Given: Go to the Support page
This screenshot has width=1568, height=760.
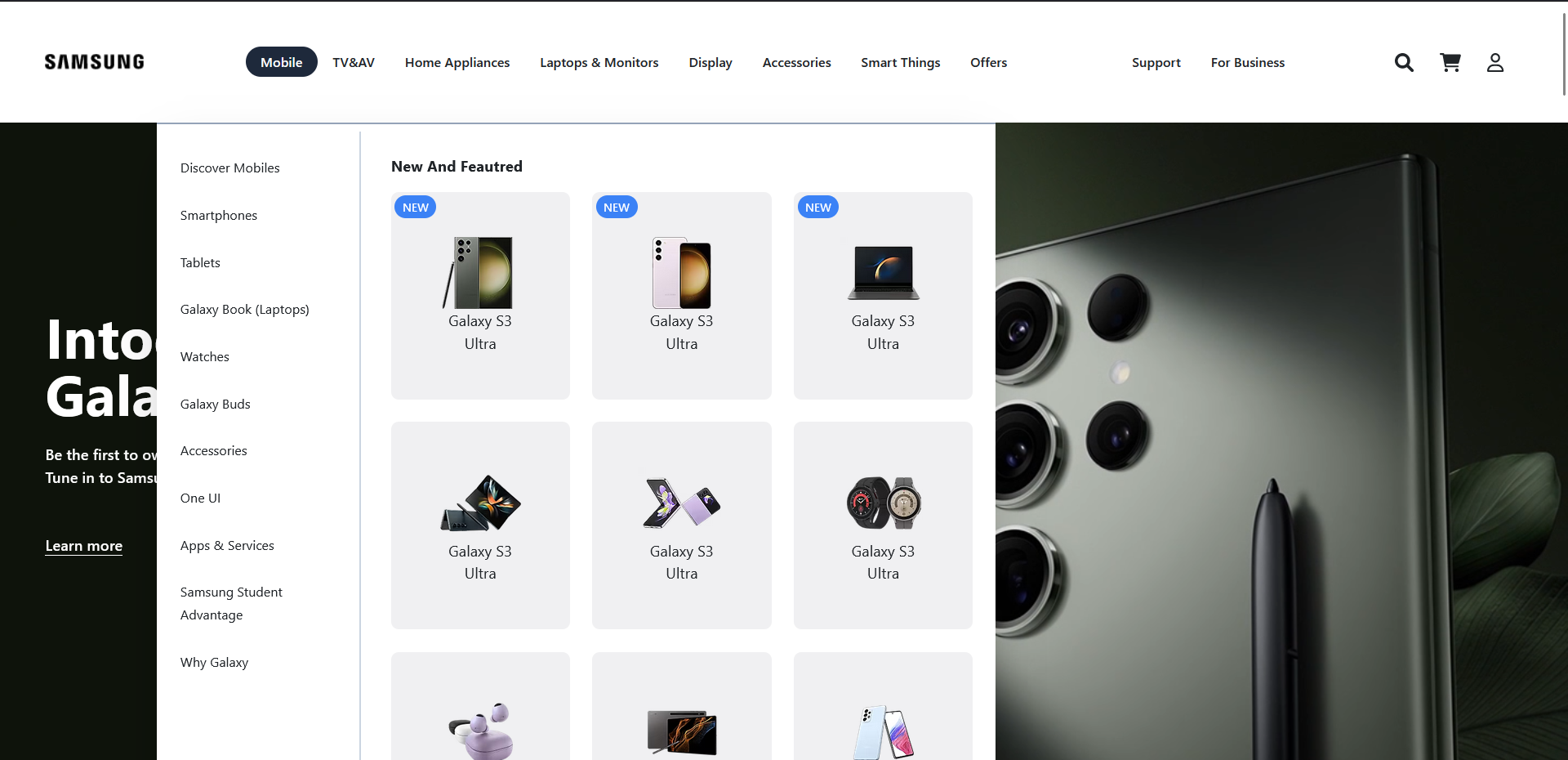Looking at the screenshot, I should (x=1156, y=62).
